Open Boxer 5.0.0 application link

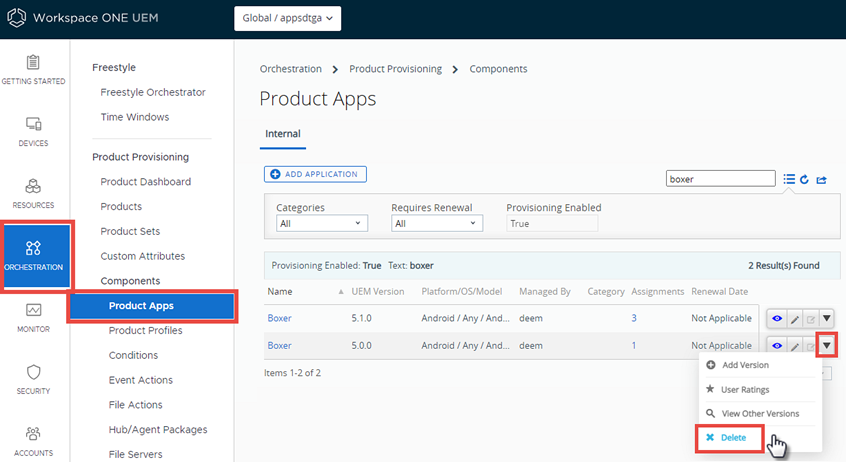tap(279, 345)
